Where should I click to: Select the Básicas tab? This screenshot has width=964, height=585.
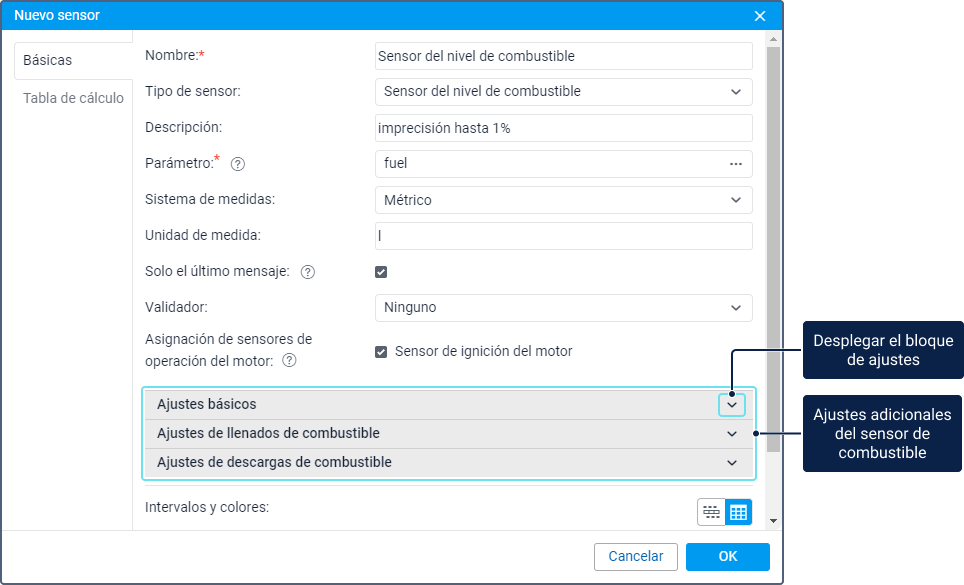coord(48,60)
